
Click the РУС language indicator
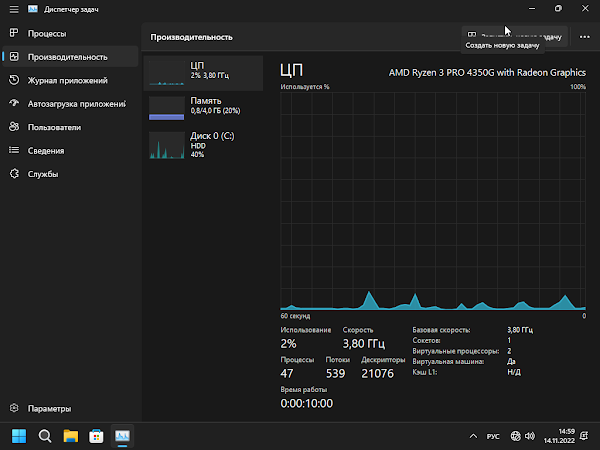[x=493, y=436]
